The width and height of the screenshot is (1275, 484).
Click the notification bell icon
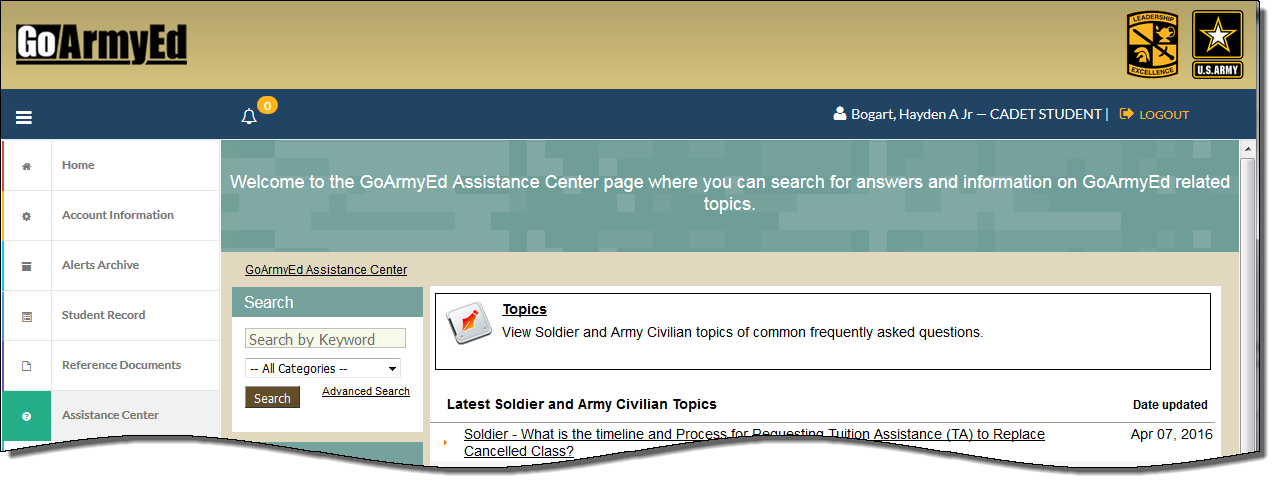(249, 116)
